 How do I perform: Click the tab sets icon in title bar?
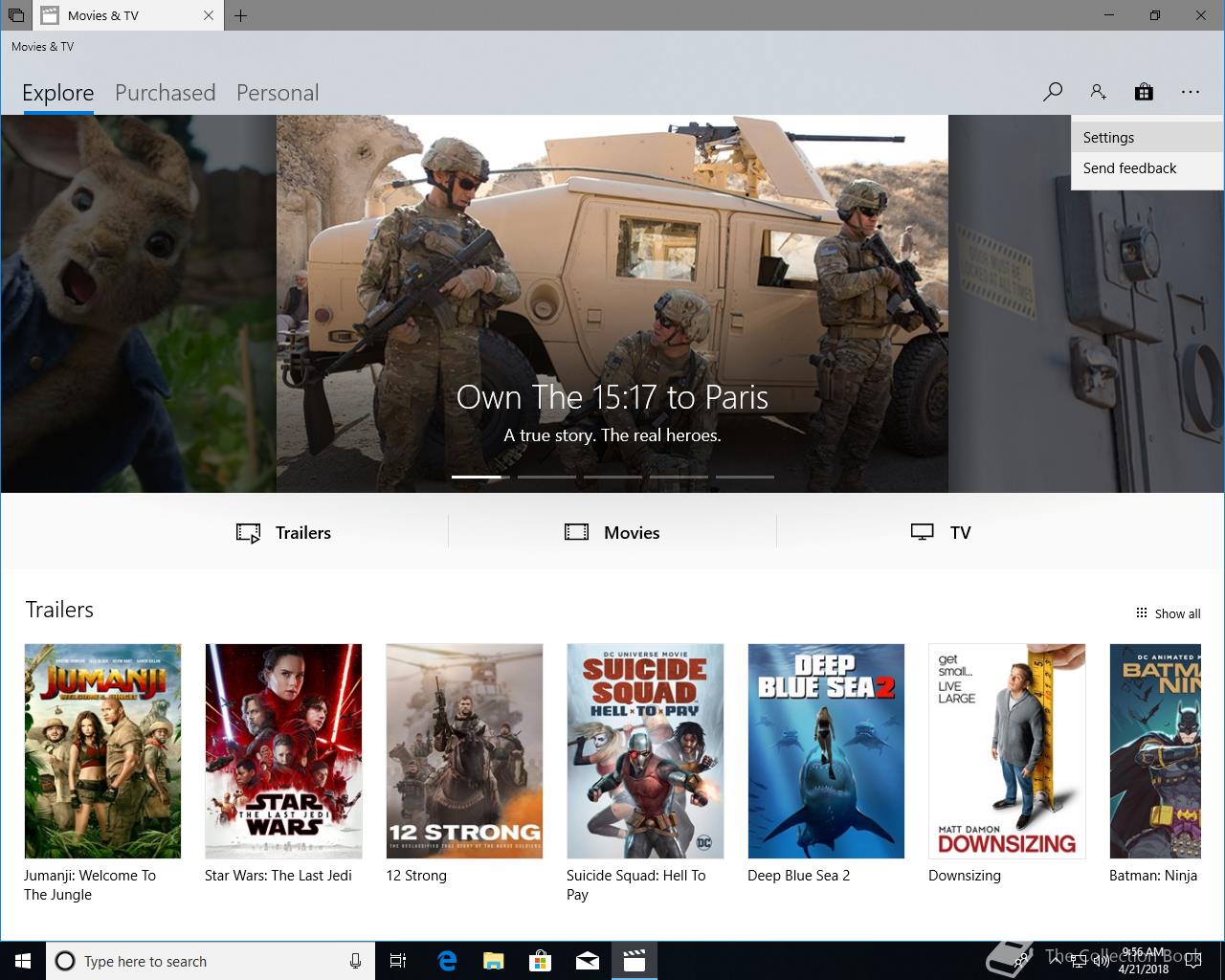coord(15,15)
